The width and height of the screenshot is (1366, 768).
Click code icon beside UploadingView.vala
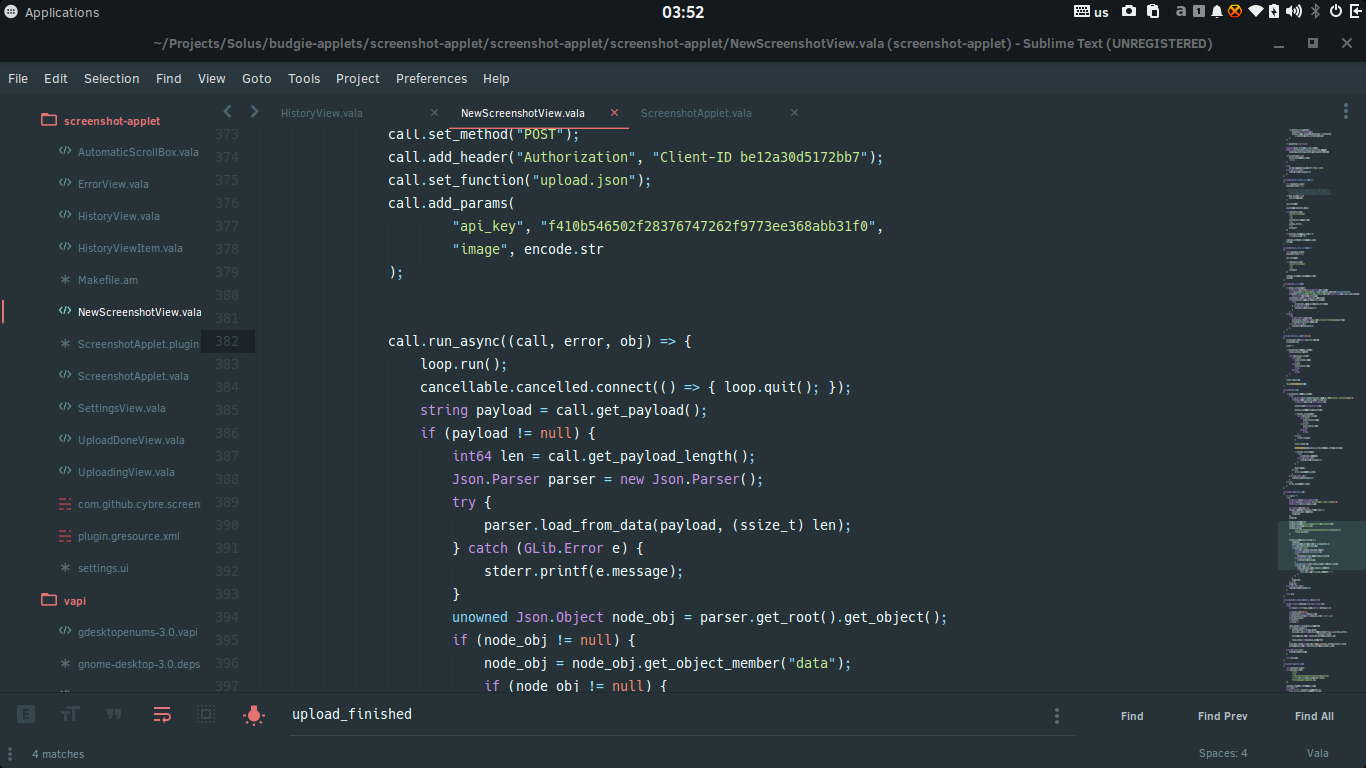[65, 472]
